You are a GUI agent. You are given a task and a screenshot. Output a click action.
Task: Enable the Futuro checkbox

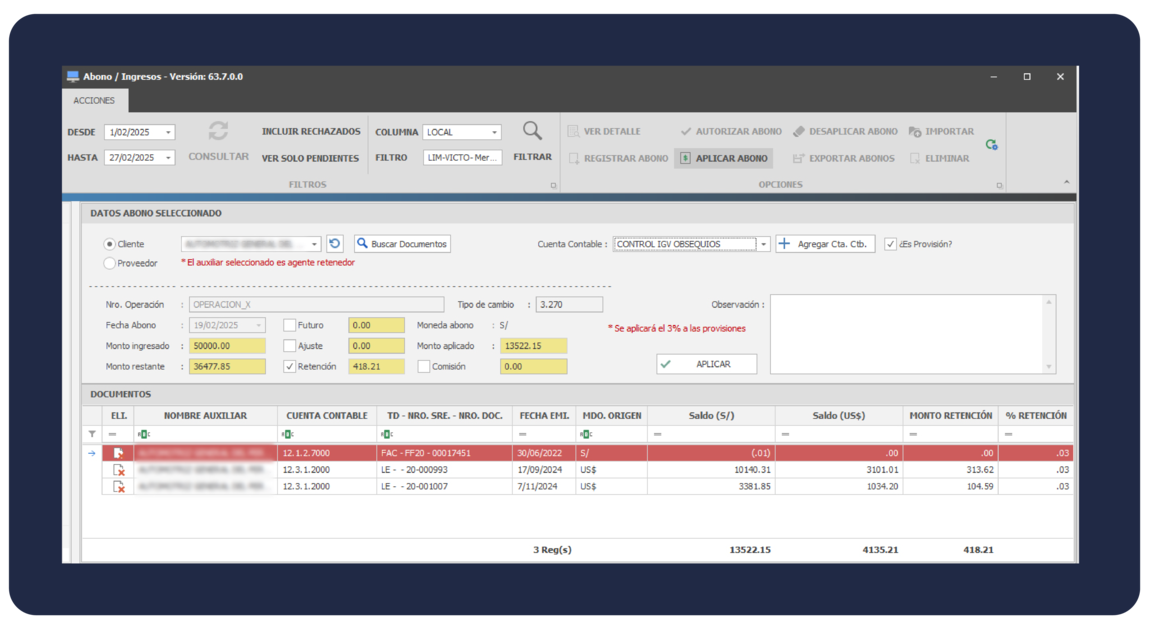point(290,325)
